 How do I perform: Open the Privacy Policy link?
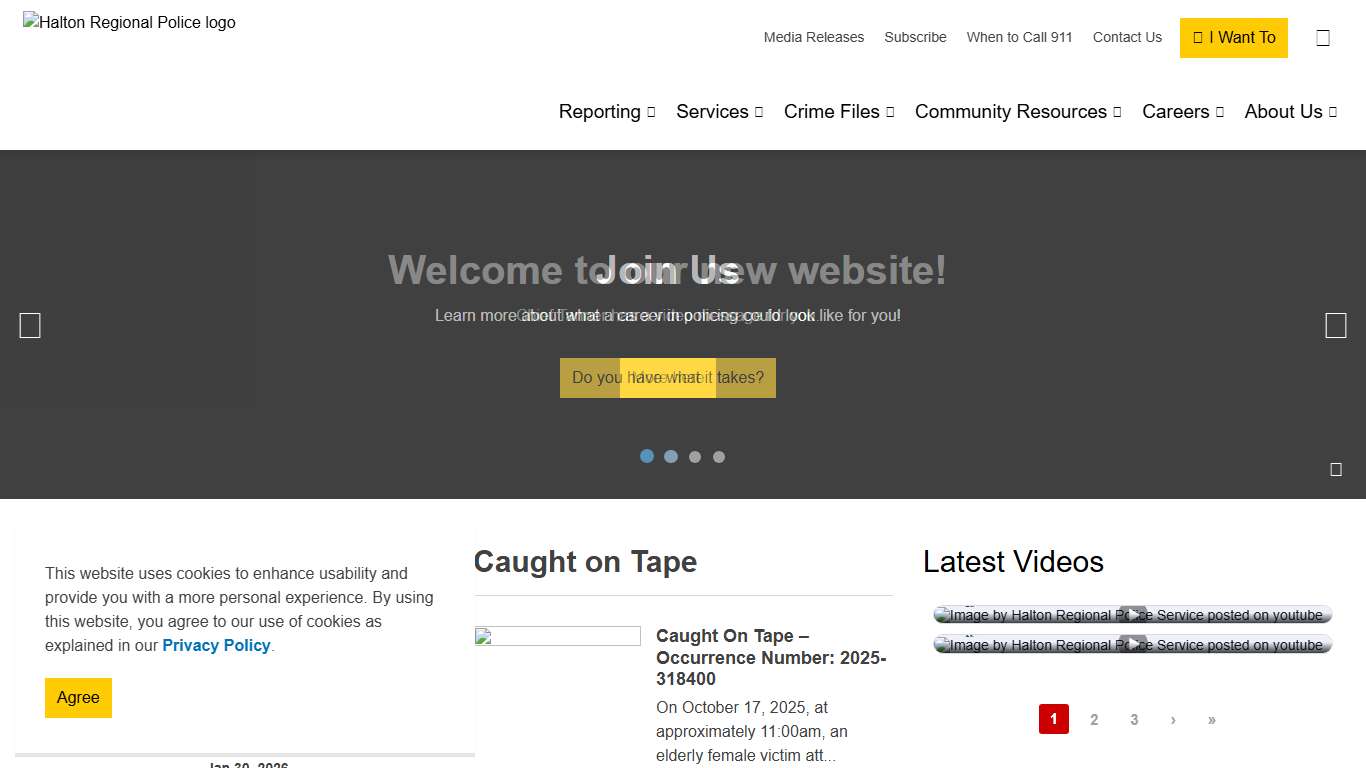click(x=216, y=645)
